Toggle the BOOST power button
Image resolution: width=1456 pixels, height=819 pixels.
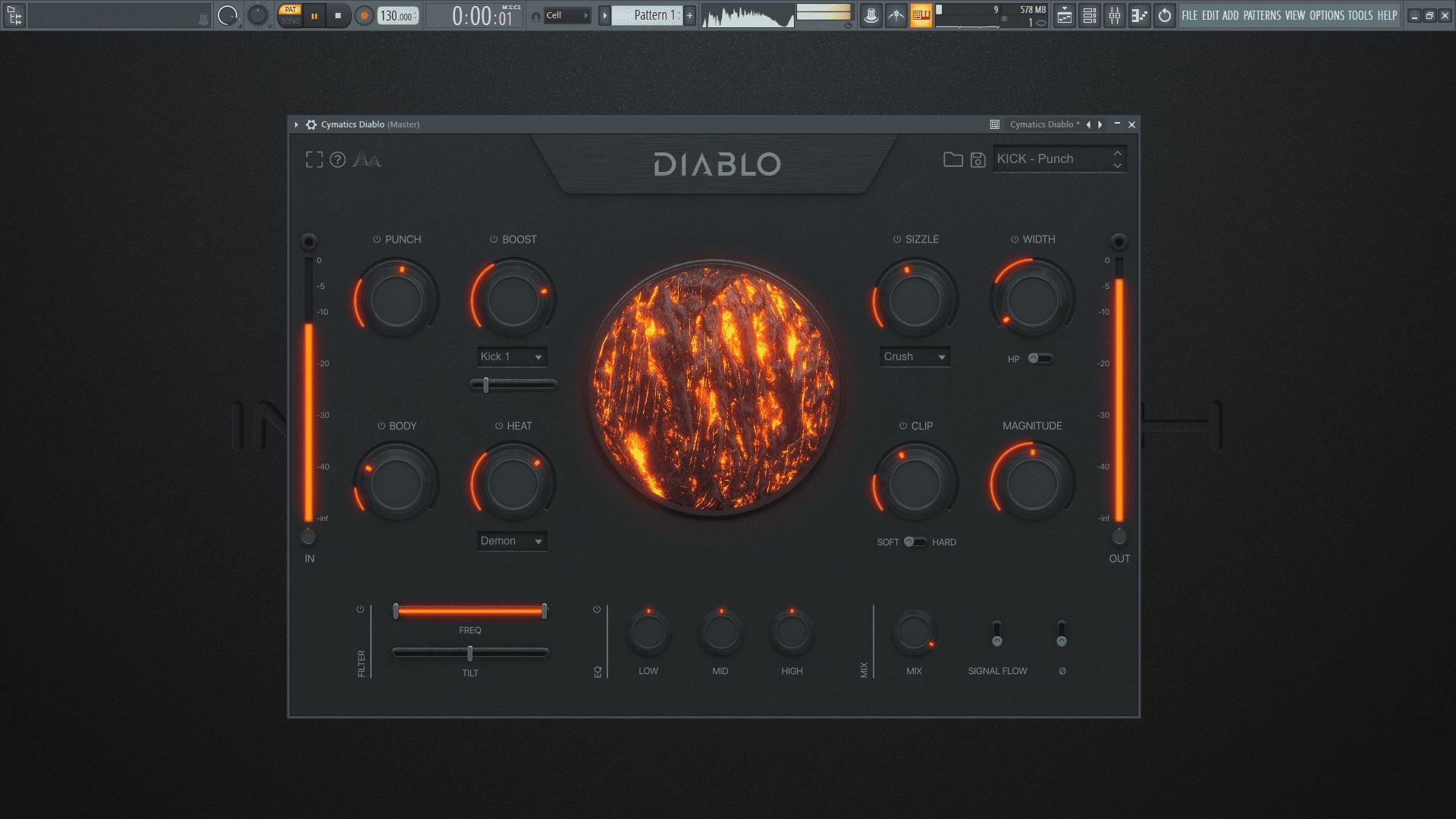[x=494, y=239]
